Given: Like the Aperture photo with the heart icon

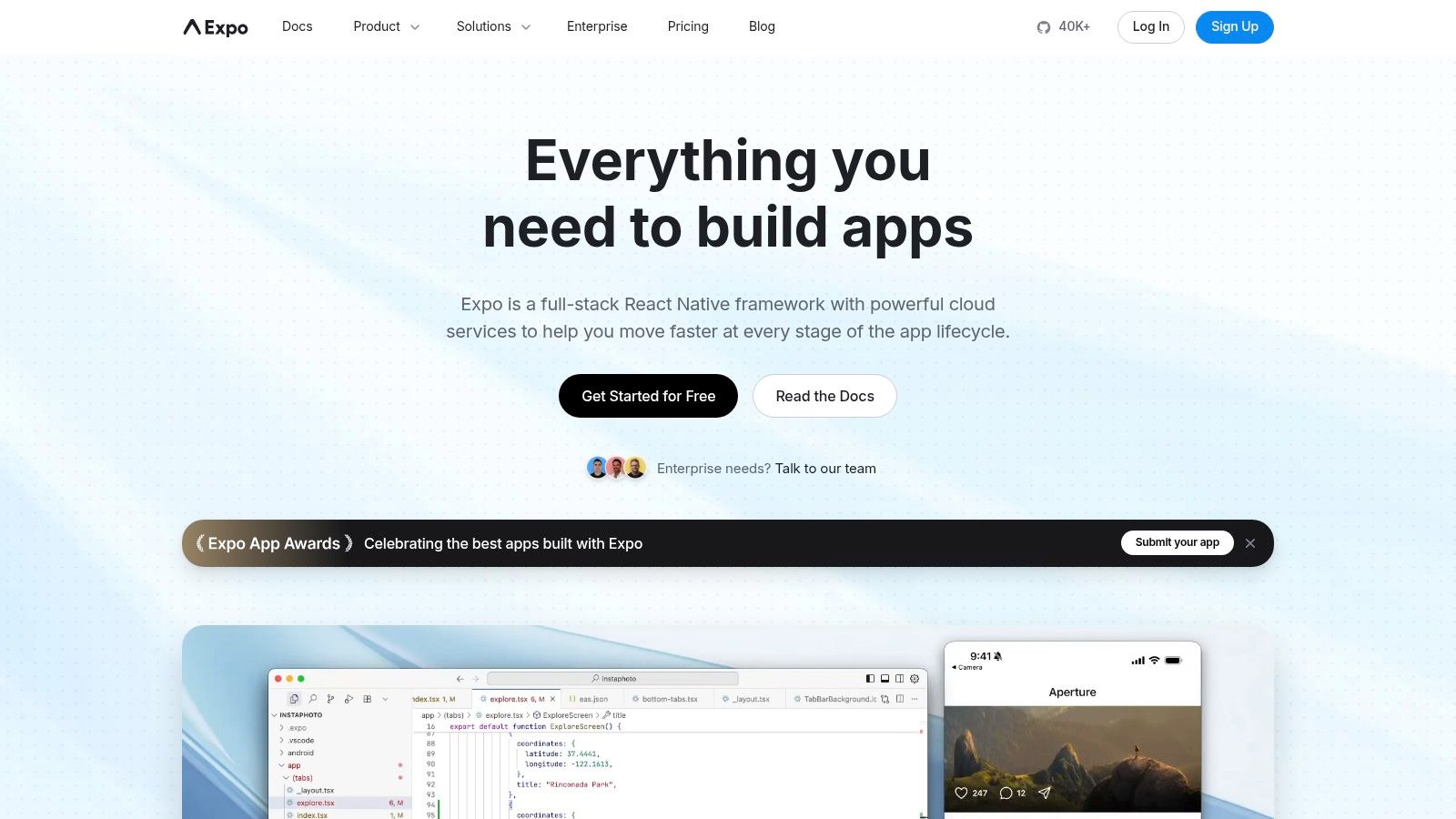Looking at the screenshot, I should pos(962,793).
